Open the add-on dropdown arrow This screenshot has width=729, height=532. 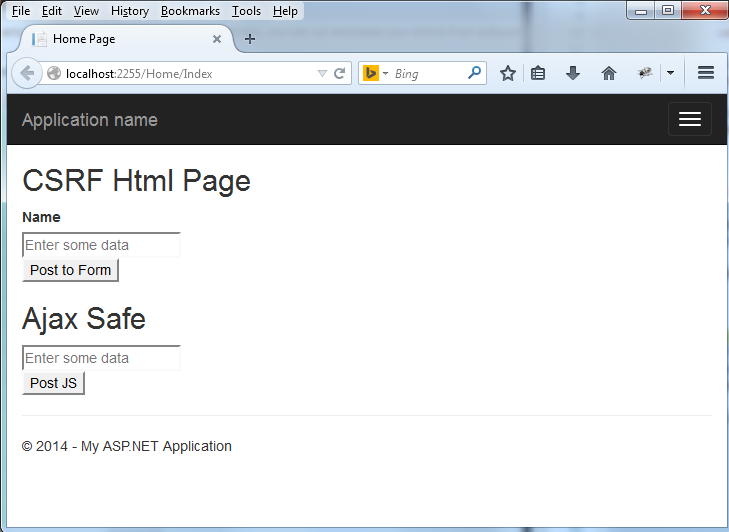670,73
